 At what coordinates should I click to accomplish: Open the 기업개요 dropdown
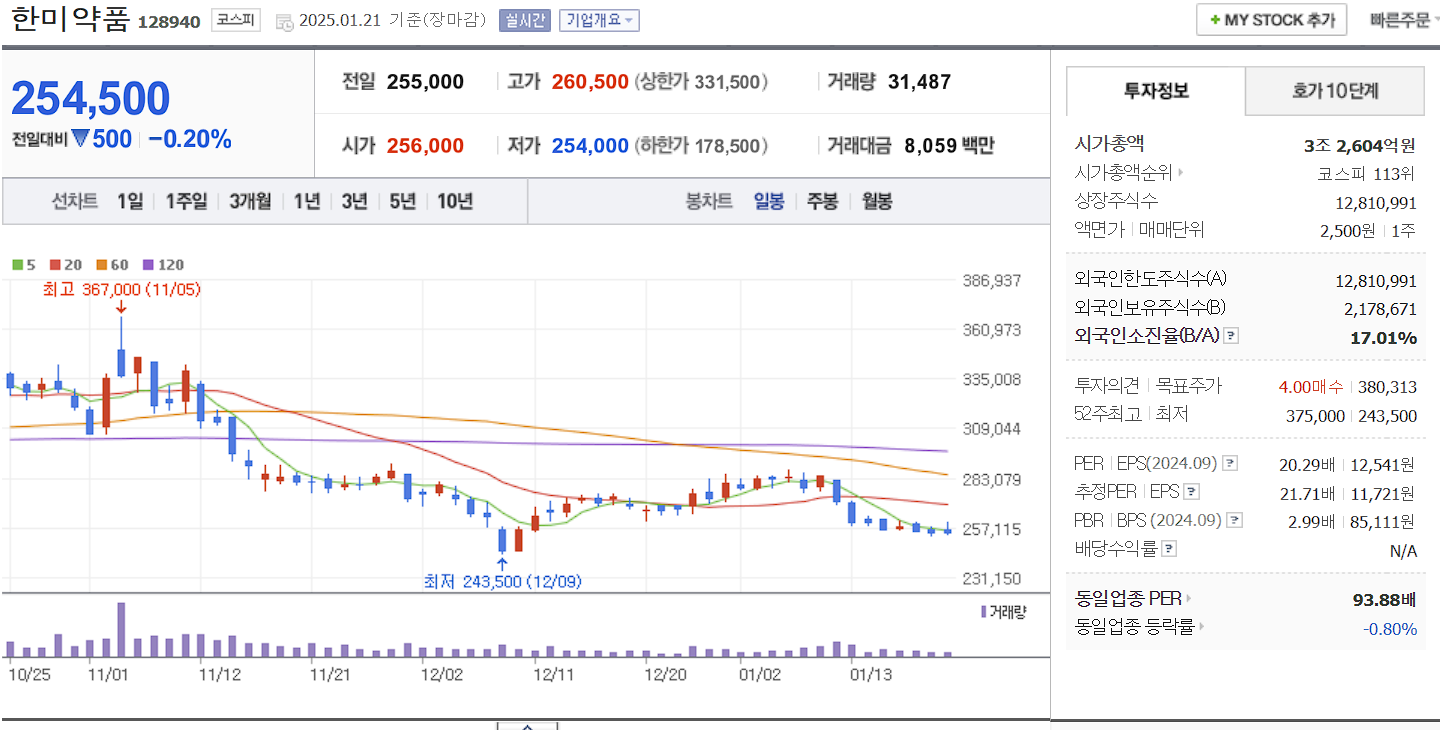(x=600, y=20)
